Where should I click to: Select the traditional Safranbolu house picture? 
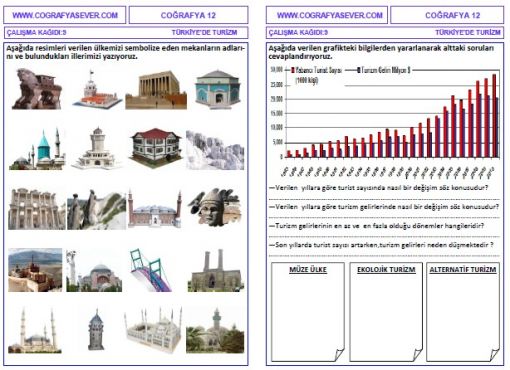tap(156, 148)
